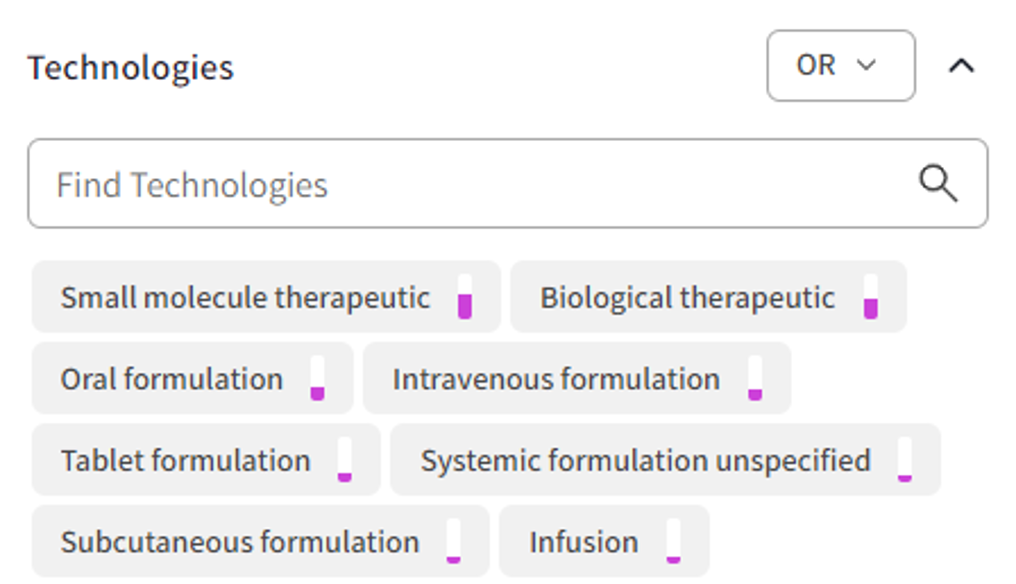The height and width of the screenshot is (584, 1016).
Task: Click the purple indicator on Small molecule therapeutic
Action: click(x=464, y=301)
